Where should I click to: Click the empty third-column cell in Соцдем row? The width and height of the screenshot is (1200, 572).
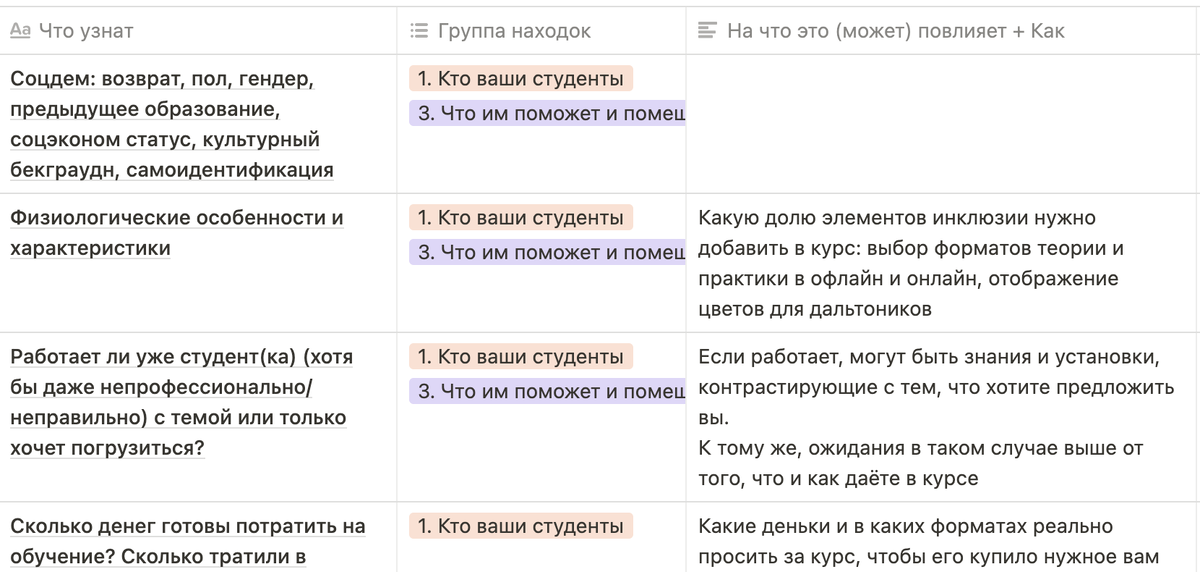pyautogui.click(x=943, y=124)
